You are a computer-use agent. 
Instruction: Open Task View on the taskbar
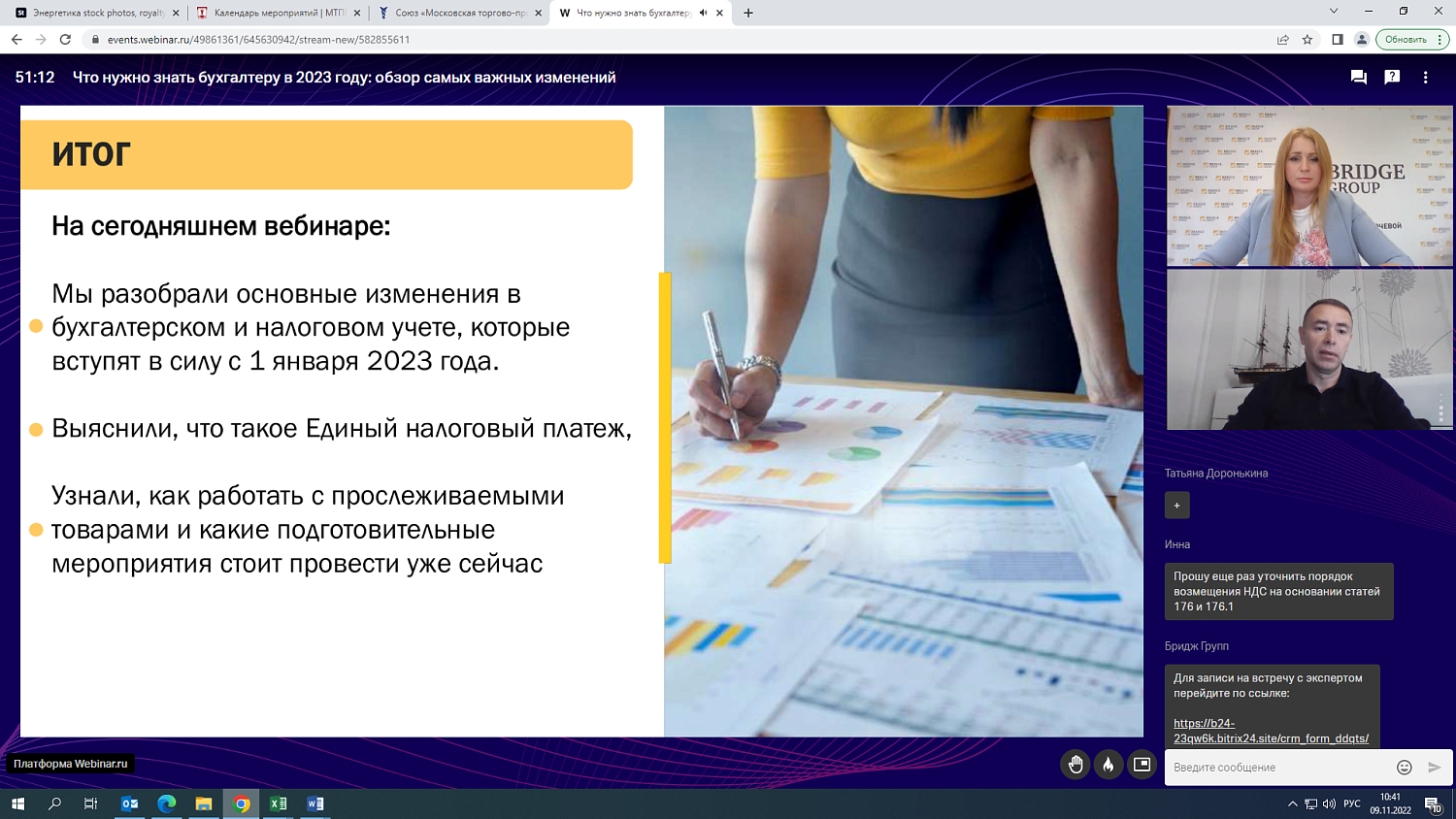click(x=91, y=803)
